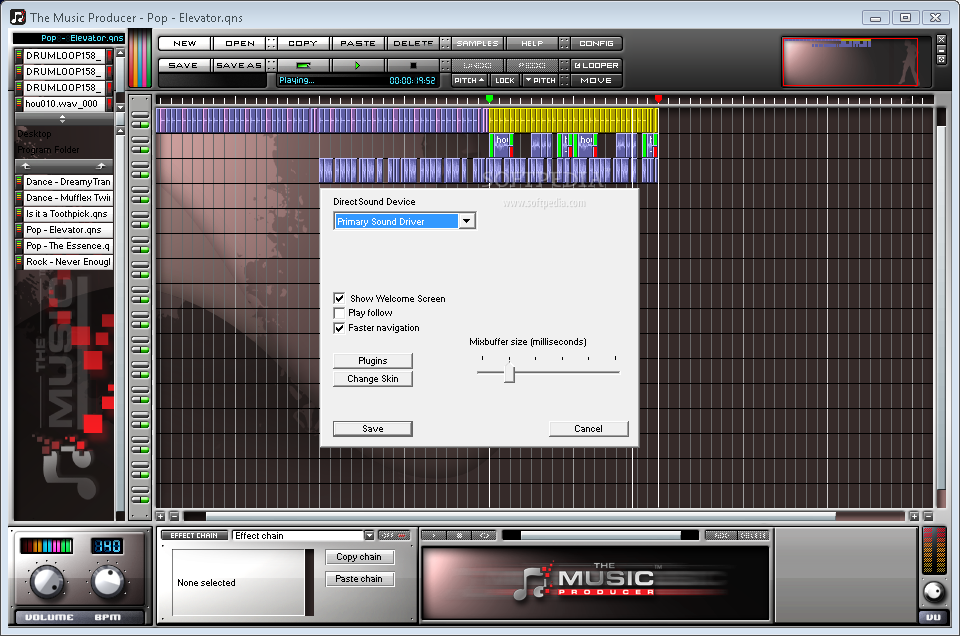
Task: Click the minus zoom icon right of the timeline scrollbar
Action: 928,516
